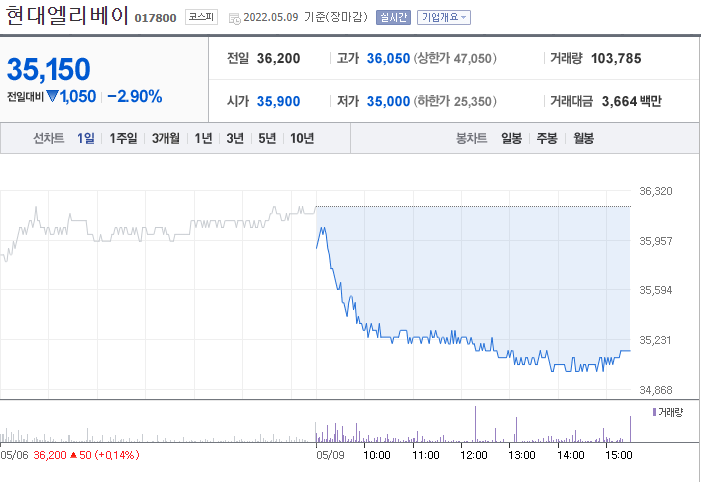701x482 pixels.
Task: Click the opening price 35,900
Action: click(x=278, y=101)
